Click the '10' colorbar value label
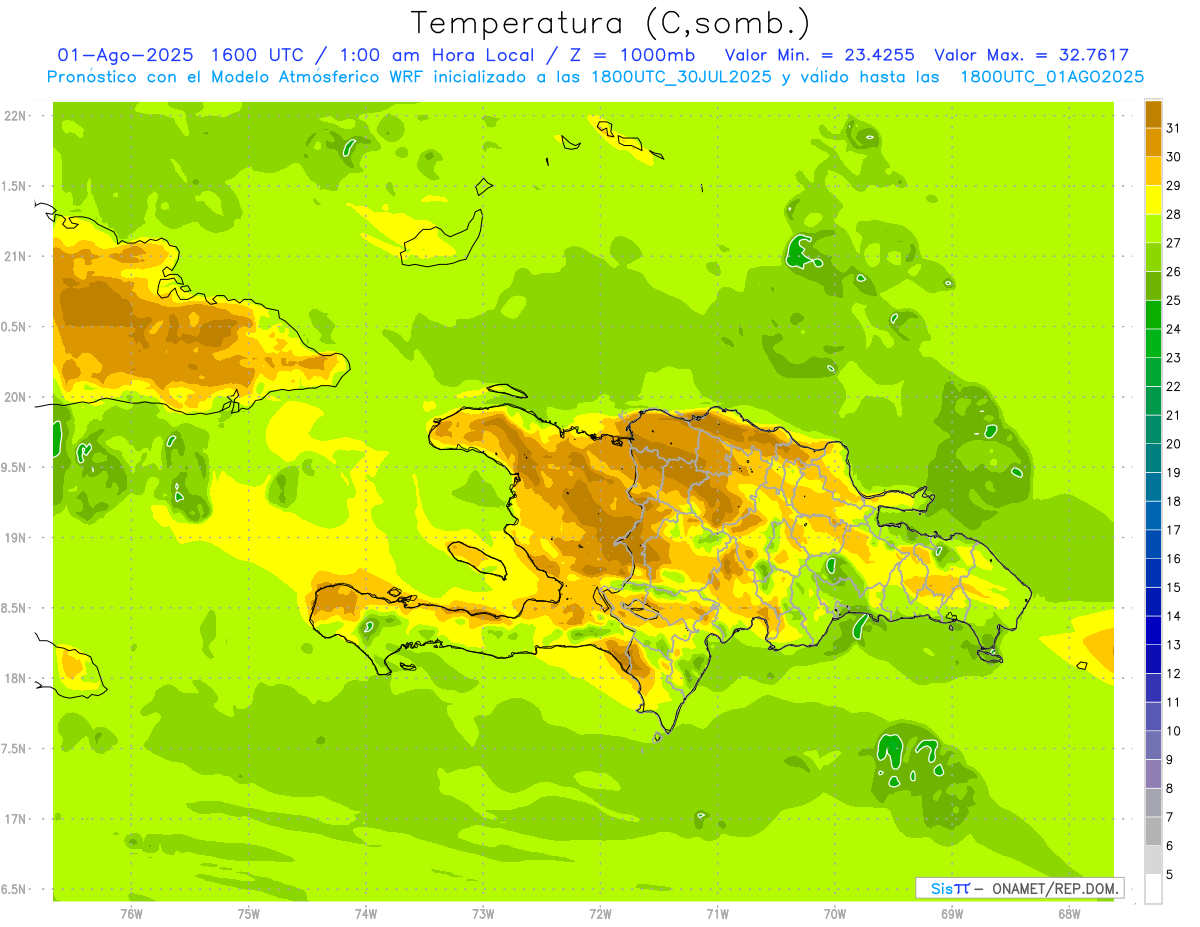 [x=1173, y=731]
